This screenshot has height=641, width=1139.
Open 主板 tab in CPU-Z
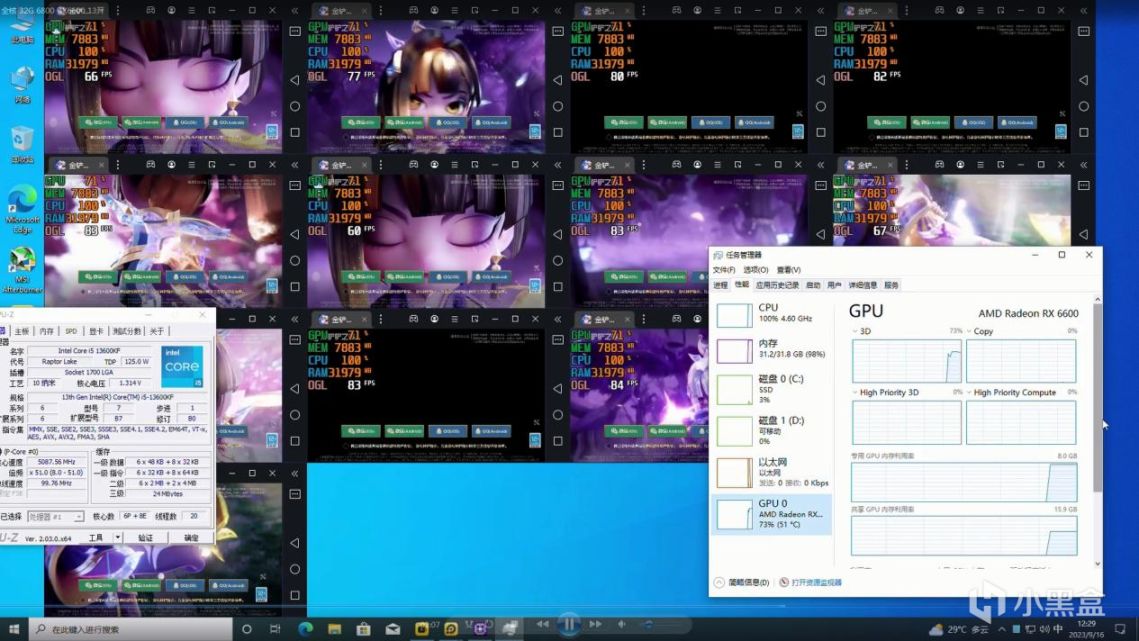pos(22,331)
